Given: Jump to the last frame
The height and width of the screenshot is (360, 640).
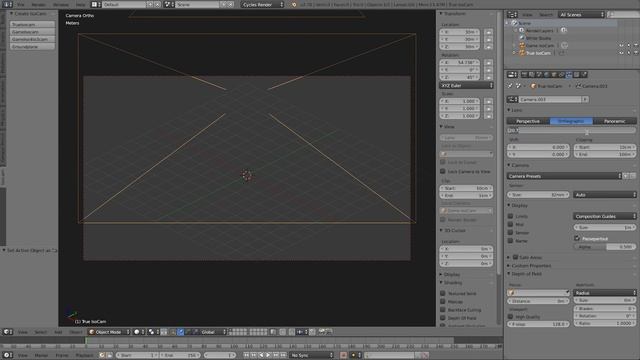Looking at the screenshot, I should click(283, 355).
